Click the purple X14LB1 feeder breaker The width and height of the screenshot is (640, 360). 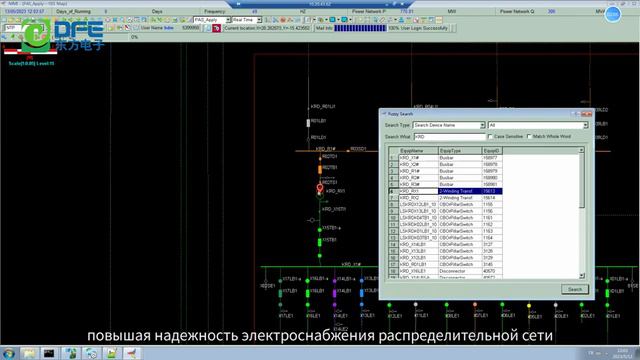click(334, 293)
